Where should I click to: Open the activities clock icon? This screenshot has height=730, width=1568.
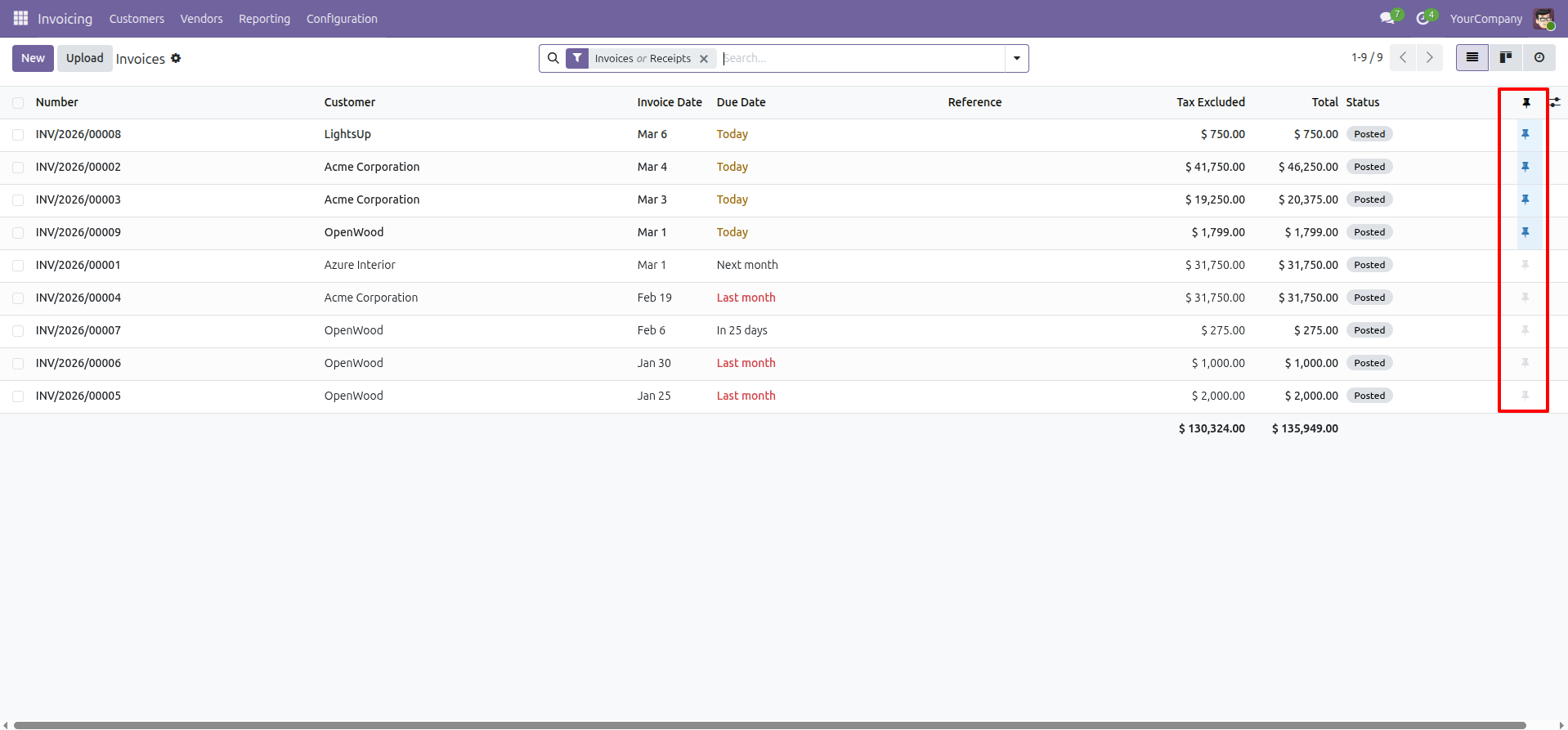tap(1422, 18)
